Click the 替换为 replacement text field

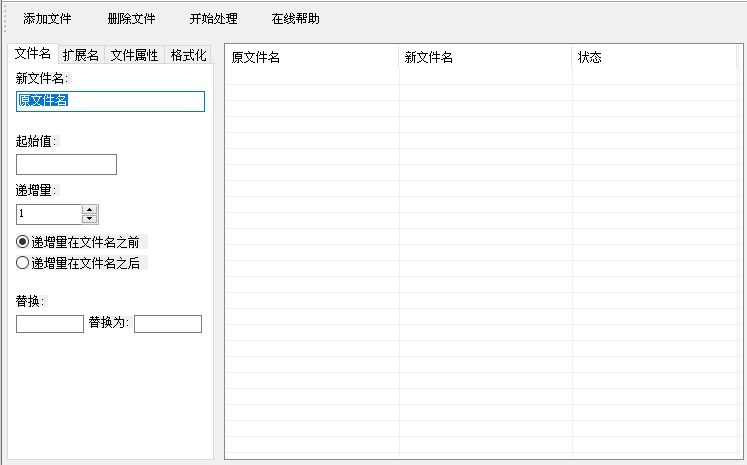(x=168, y=324)
